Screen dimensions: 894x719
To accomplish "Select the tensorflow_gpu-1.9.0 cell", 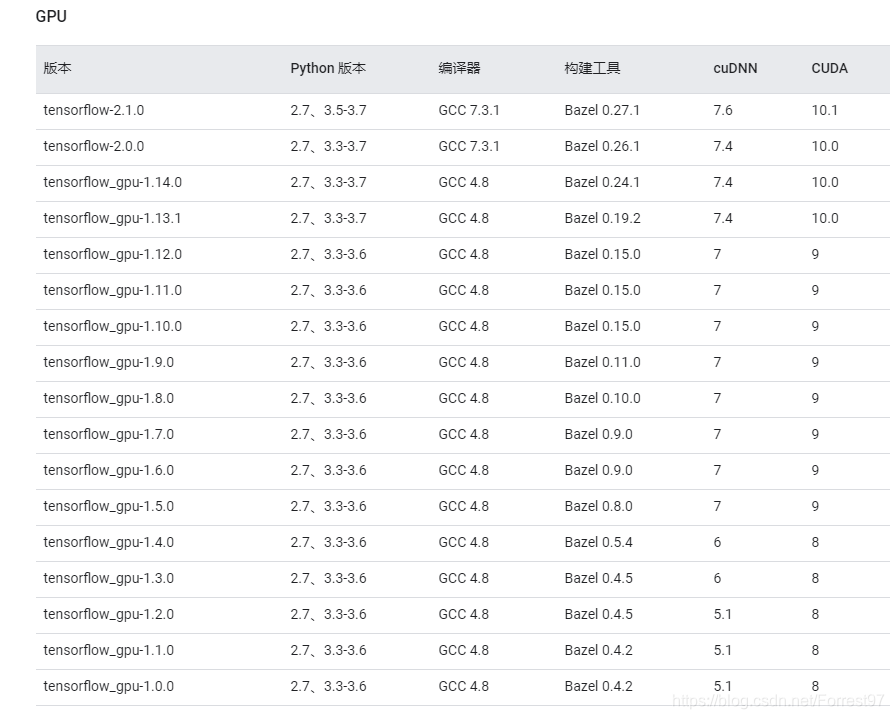I will tap(108, 362).
